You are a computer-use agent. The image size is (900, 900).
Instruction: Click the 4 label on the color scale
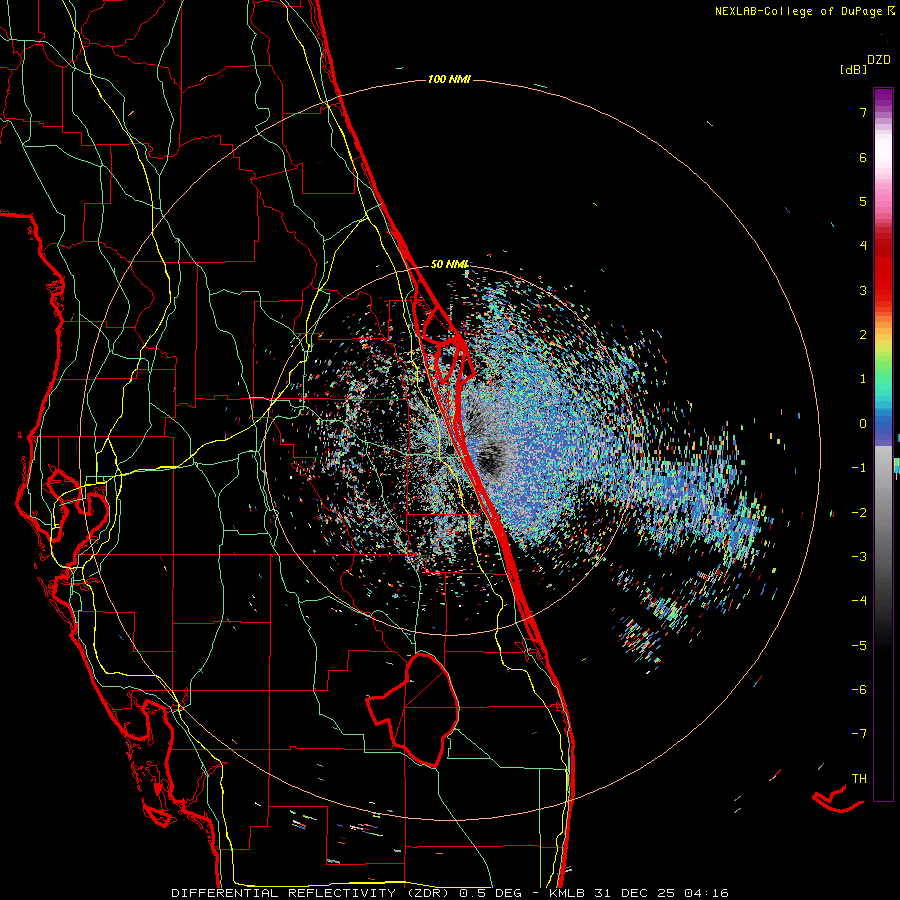(863, 246)
